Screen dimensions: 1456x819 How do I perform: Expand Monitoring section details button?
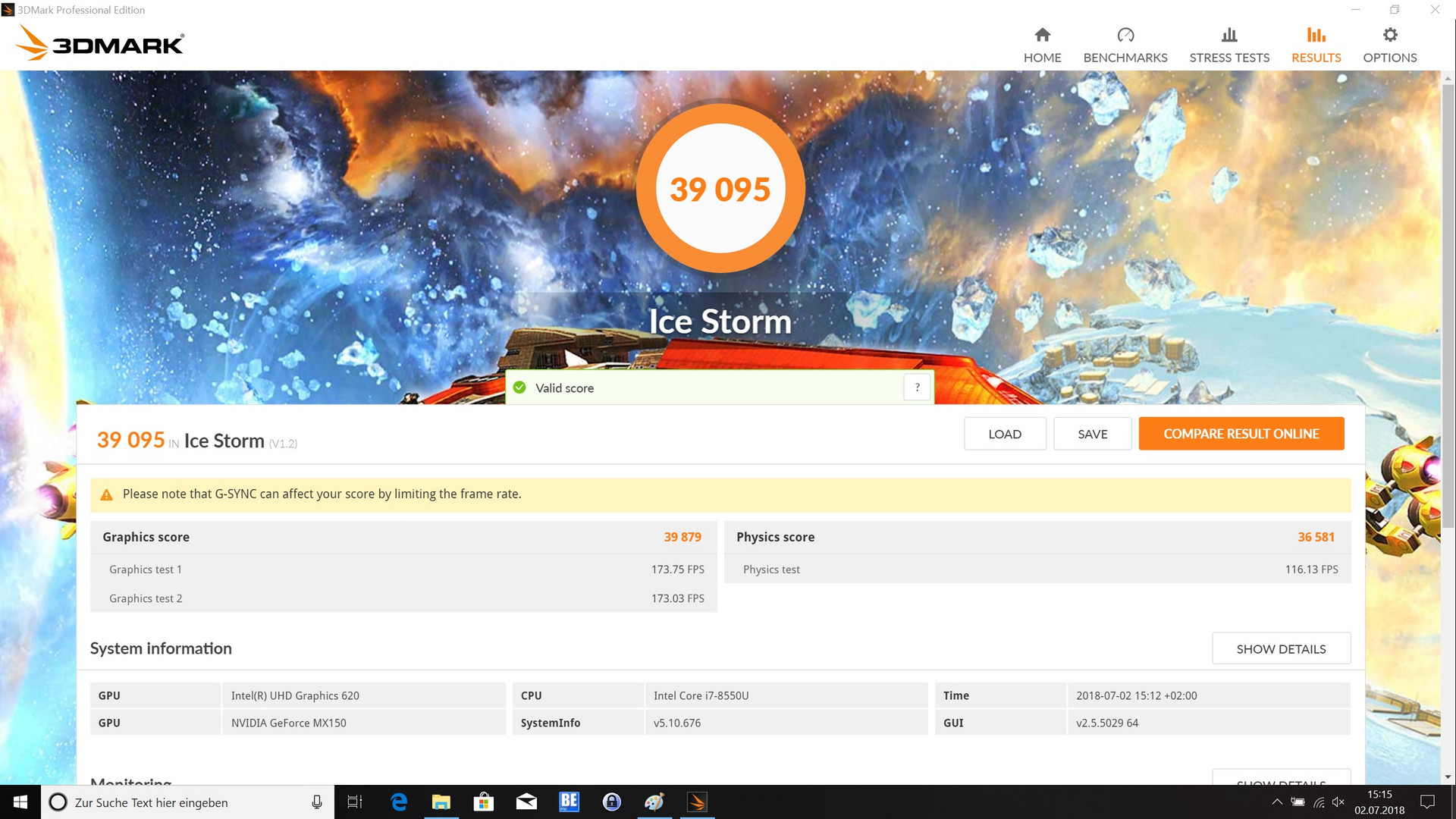(1280, 779)
